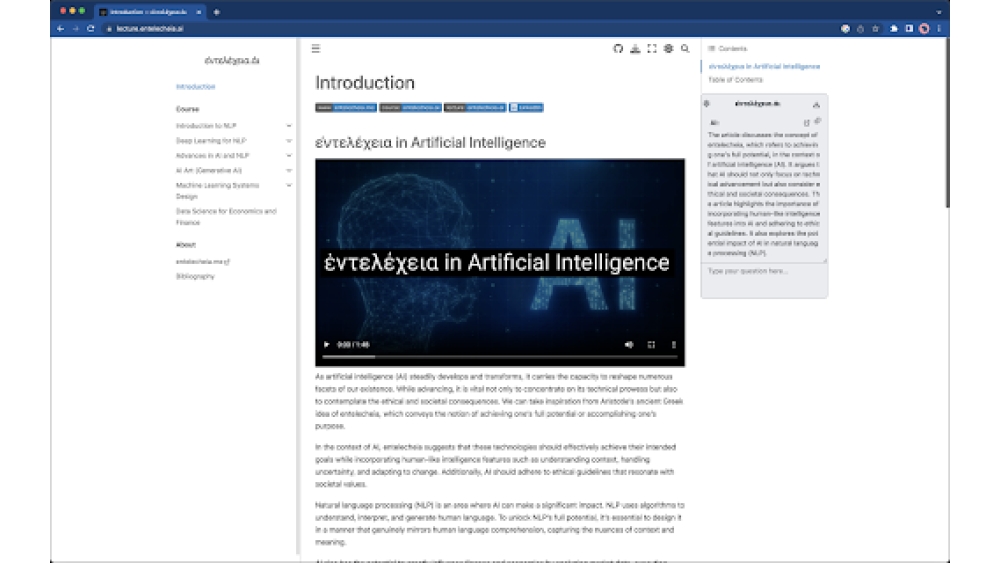Expand Advances in AI and NLP section
Viewport: 1000px width, 563px height.
point(289,156)
